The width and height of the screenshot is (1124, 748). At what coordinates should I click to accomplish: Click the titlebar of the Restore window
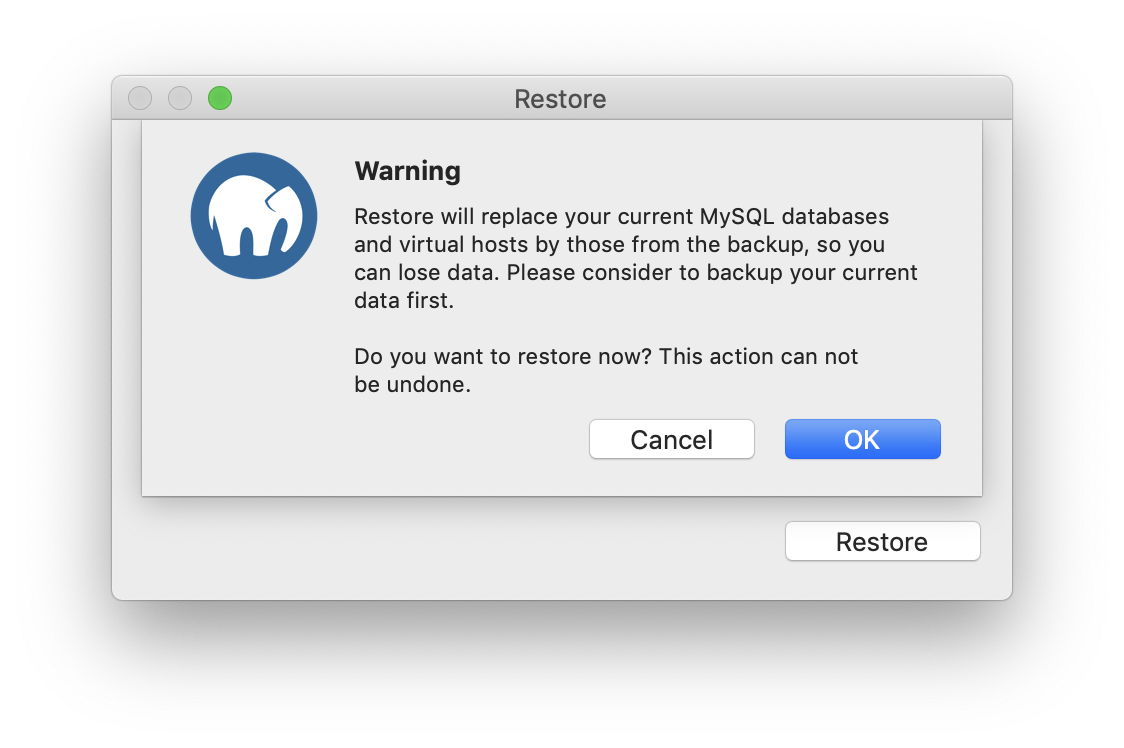coord(560,98)
